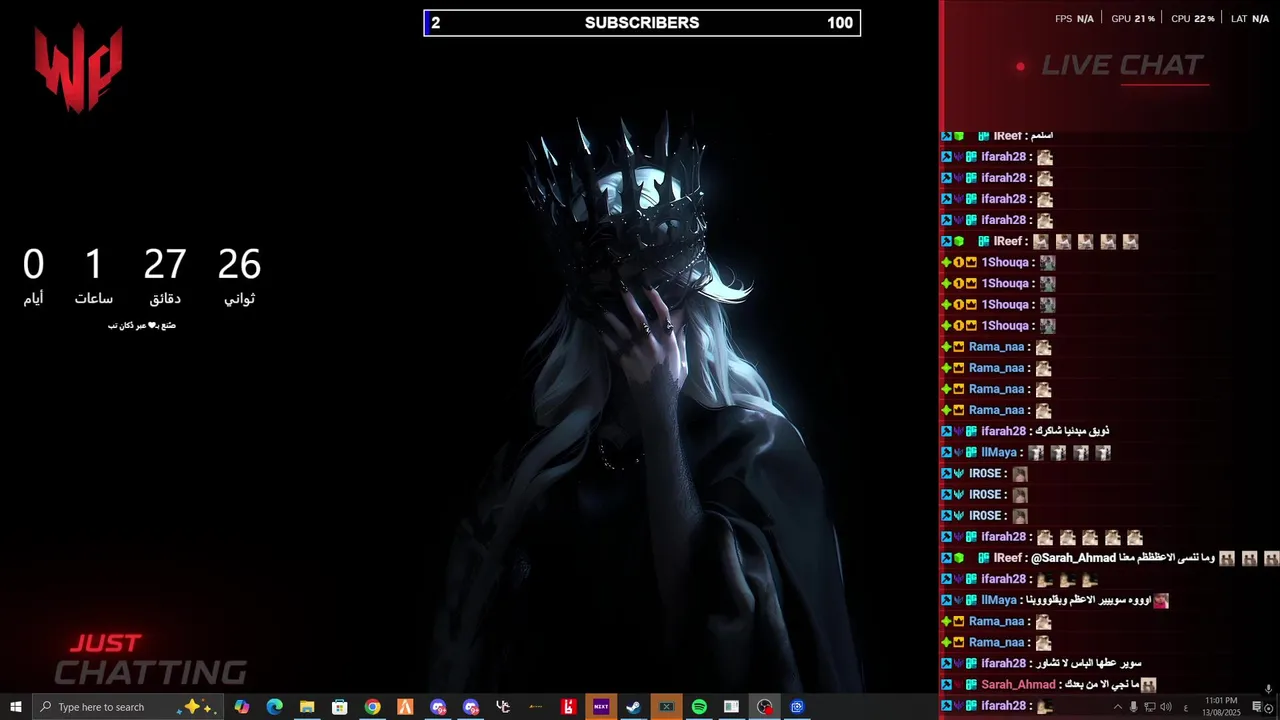Click the Sarah_Ahmad username in chat
1280x720 pixels.
[x=1018, y=685]
